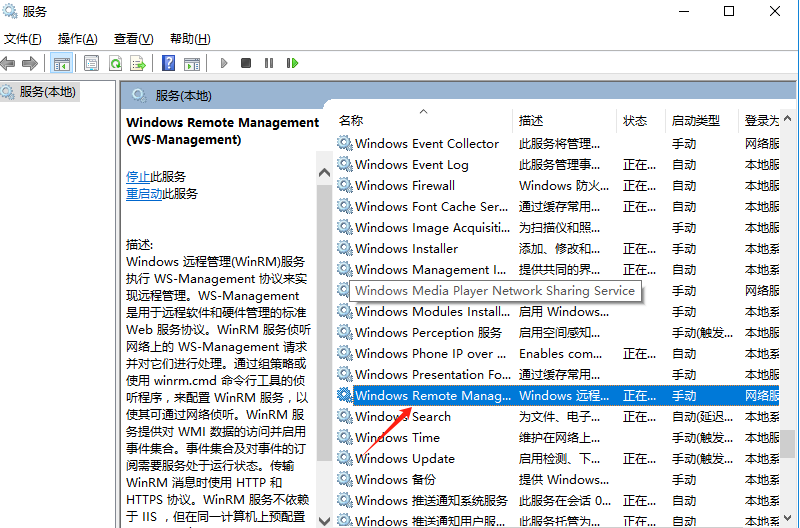
Task: Click the Pause service icon
Action: pyautogui.click(x=269, y=63)
